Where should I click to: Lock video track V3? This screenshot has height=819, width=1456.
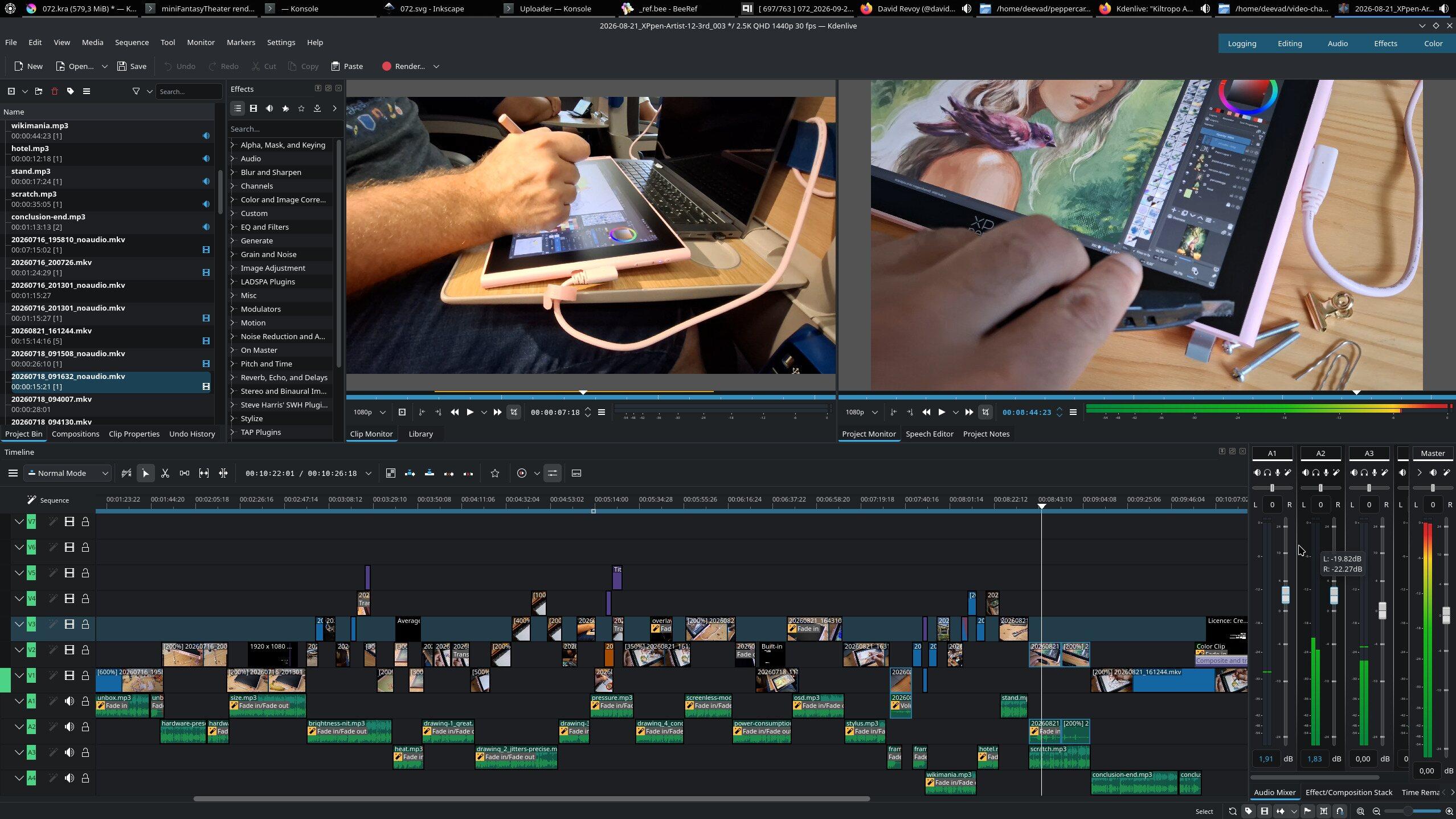coord(85,624)
